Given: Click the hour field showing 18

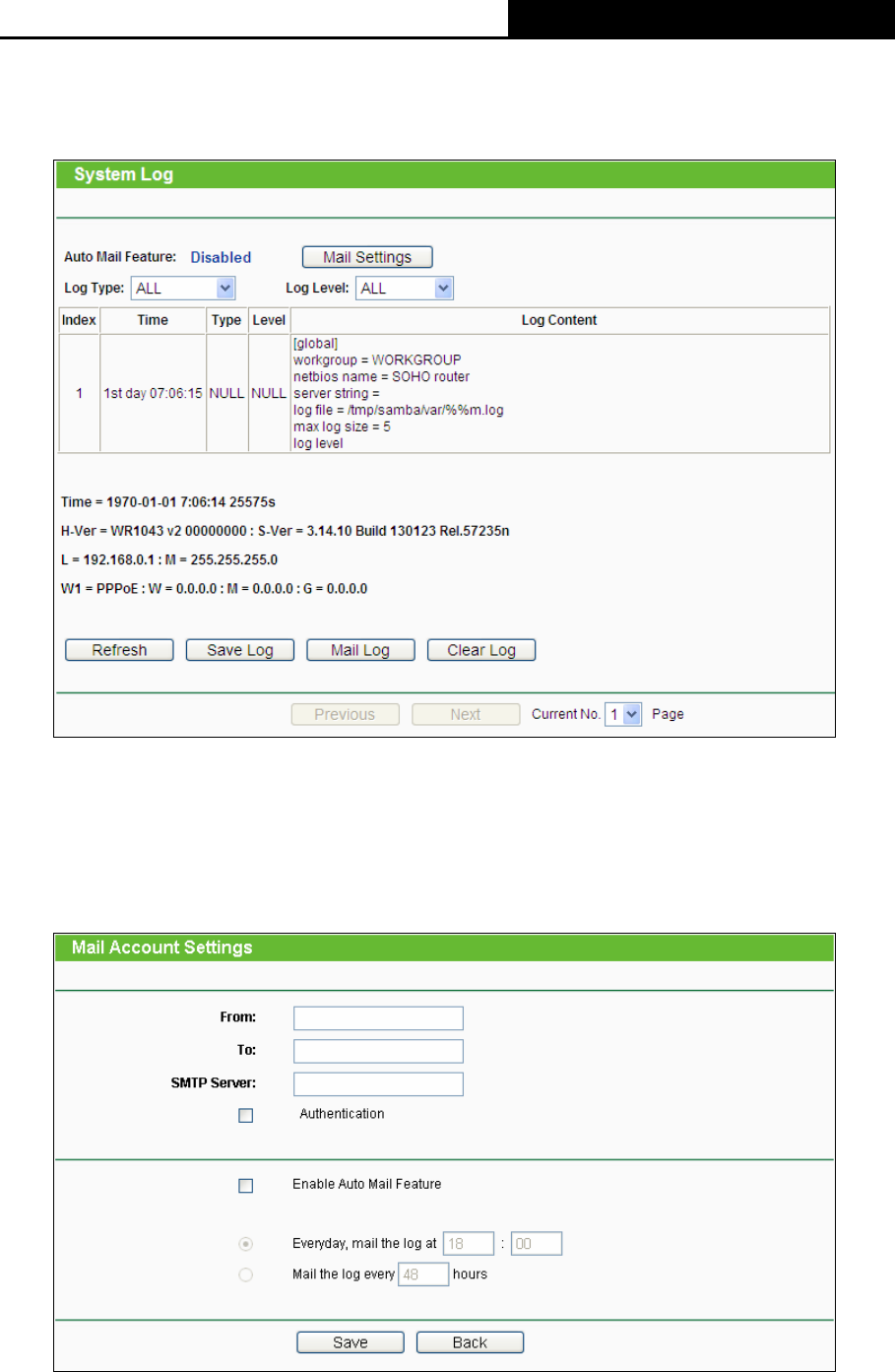Looking at the screenshot, I should (469, 1244).
